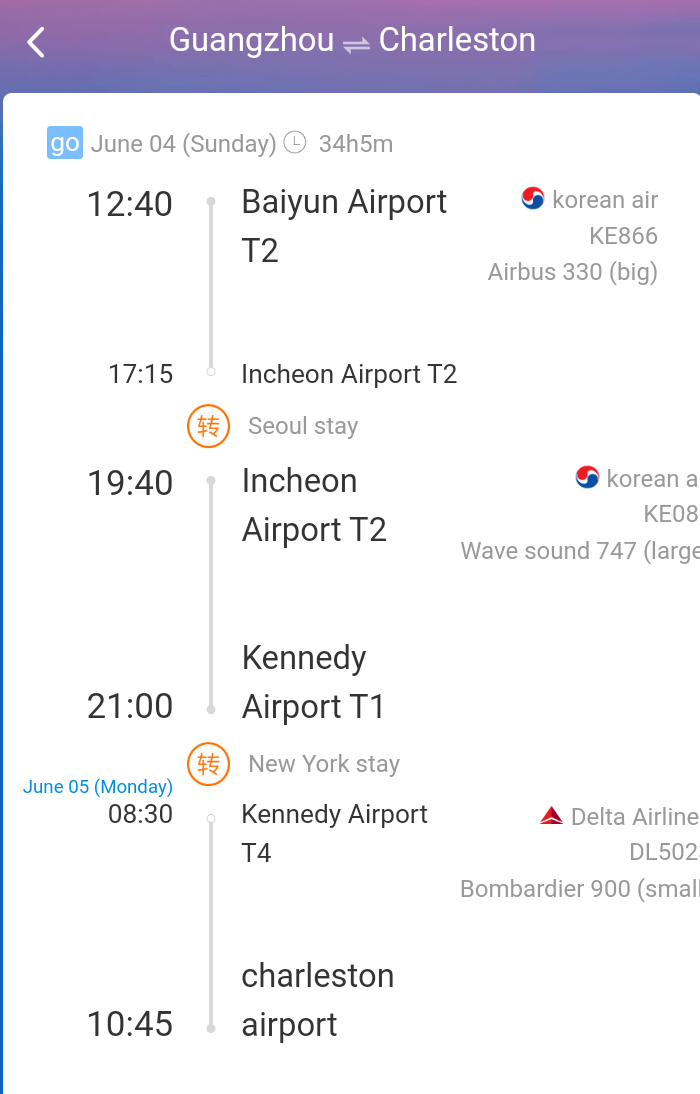700x1094 pixels.
Task: Tap the blue 'go' badge
Action: (65, 143)
